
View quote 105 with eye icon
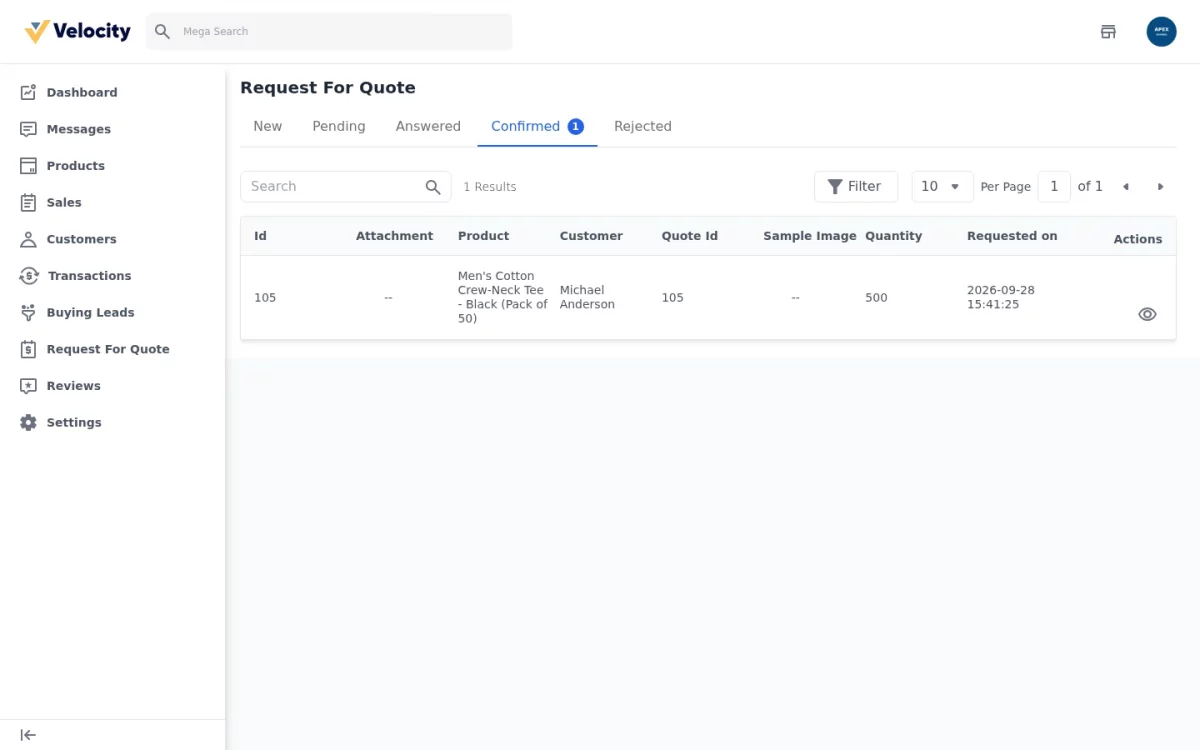click(x=1147, y=314)
